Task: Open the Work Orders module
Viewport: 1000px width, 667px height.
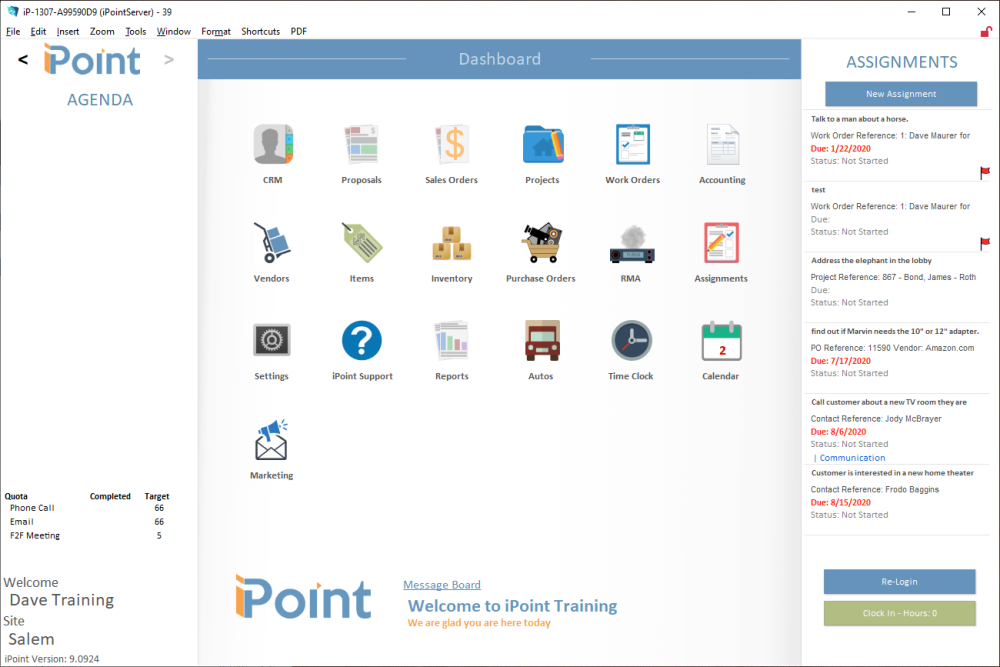Action: click(631, 143)
